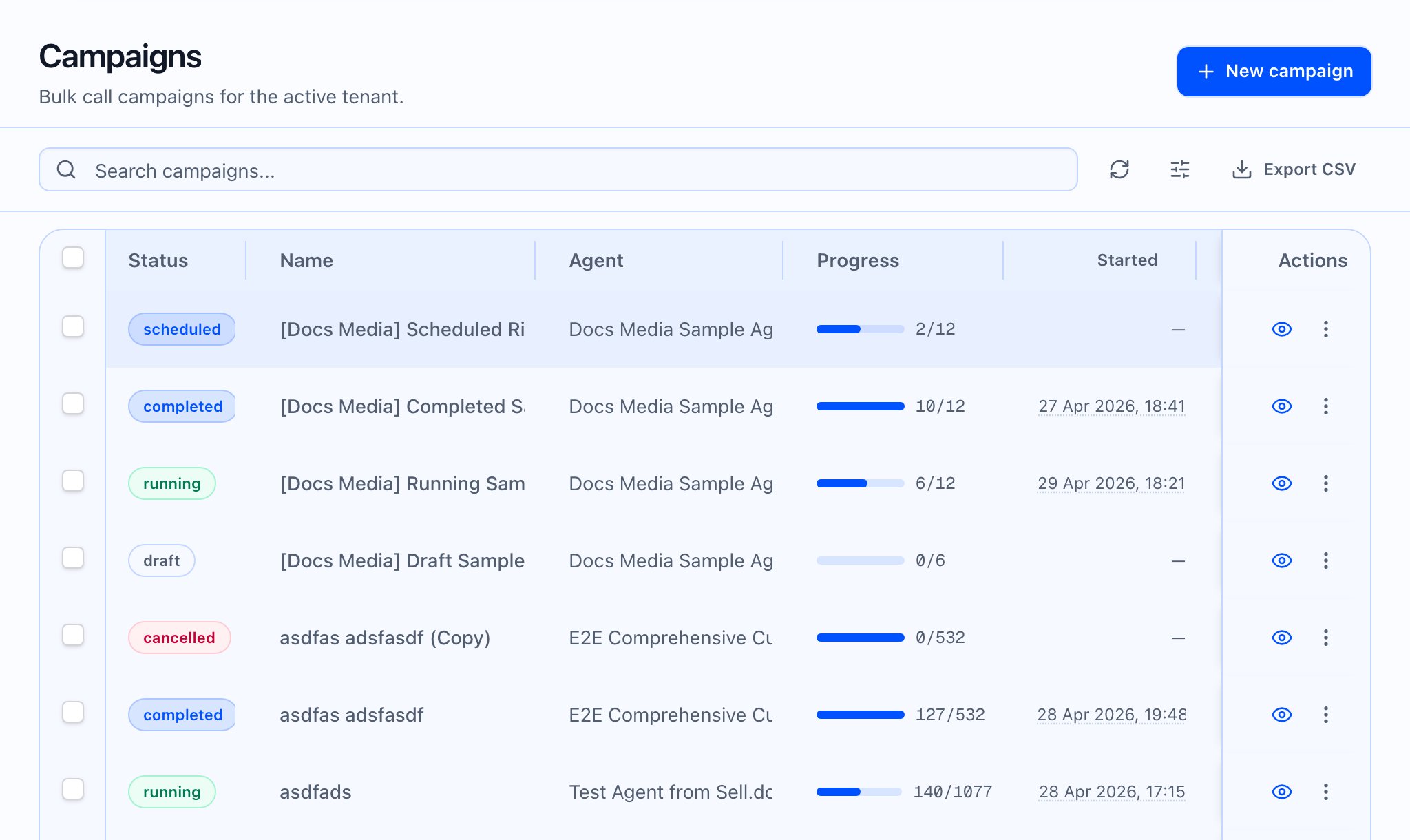This screenshot has height=840, width=1410.
Task: Check the asdfads campaign row checkbox
Action: (x=73, y=789)
